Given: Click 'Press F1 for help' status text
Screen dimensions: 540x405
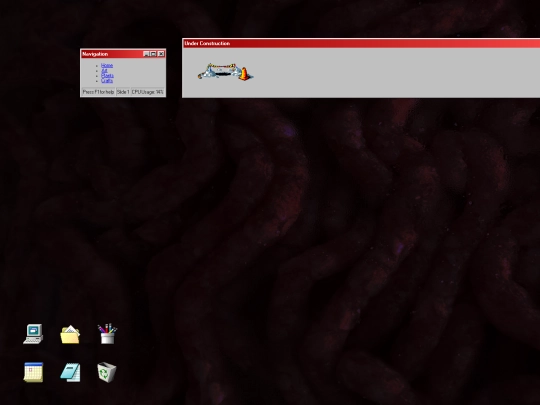Looking at the screenshot, I should pos(98,92).
